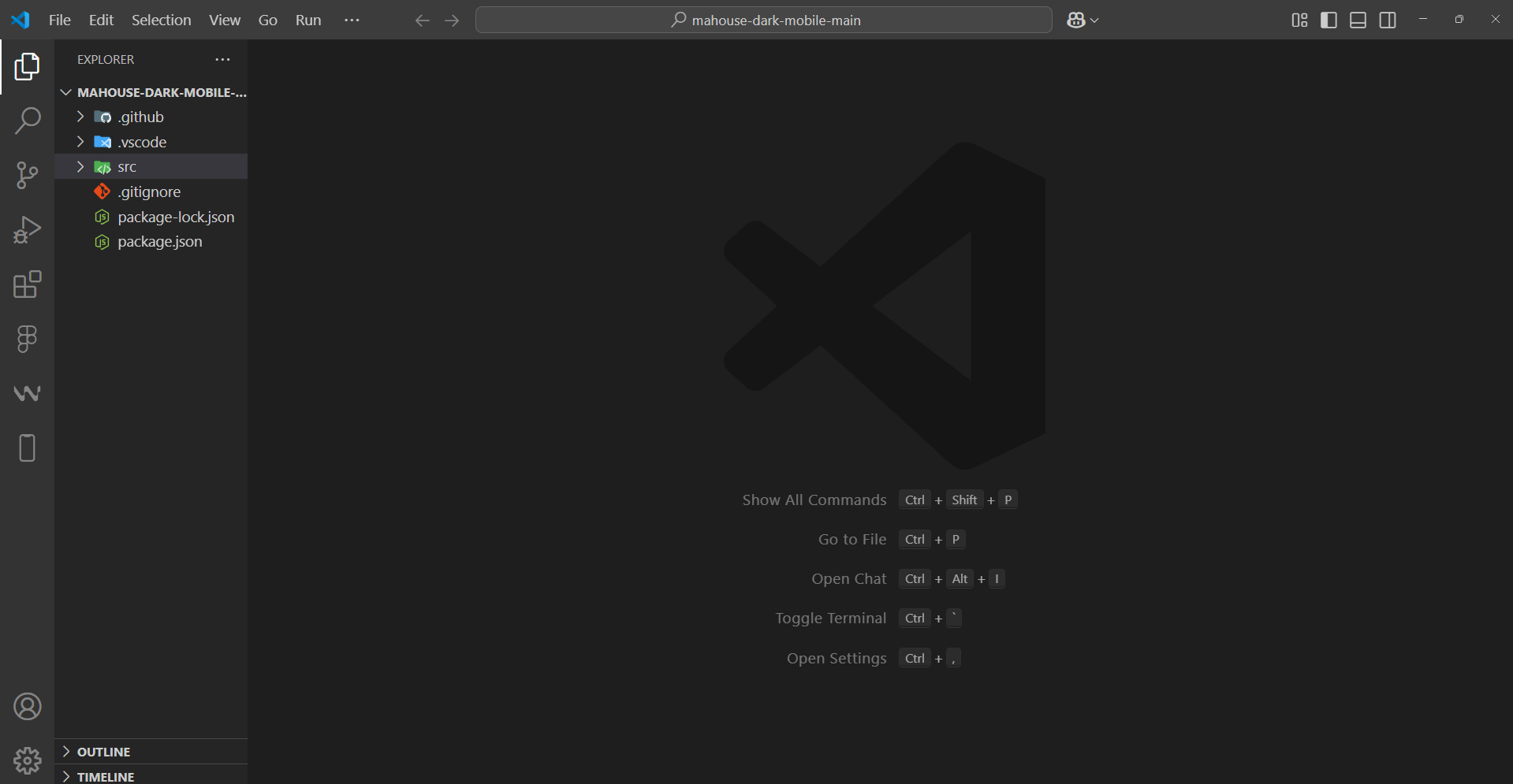The image size is (1513, 784).
Task: Open package.json file
Action: point(151,242)
